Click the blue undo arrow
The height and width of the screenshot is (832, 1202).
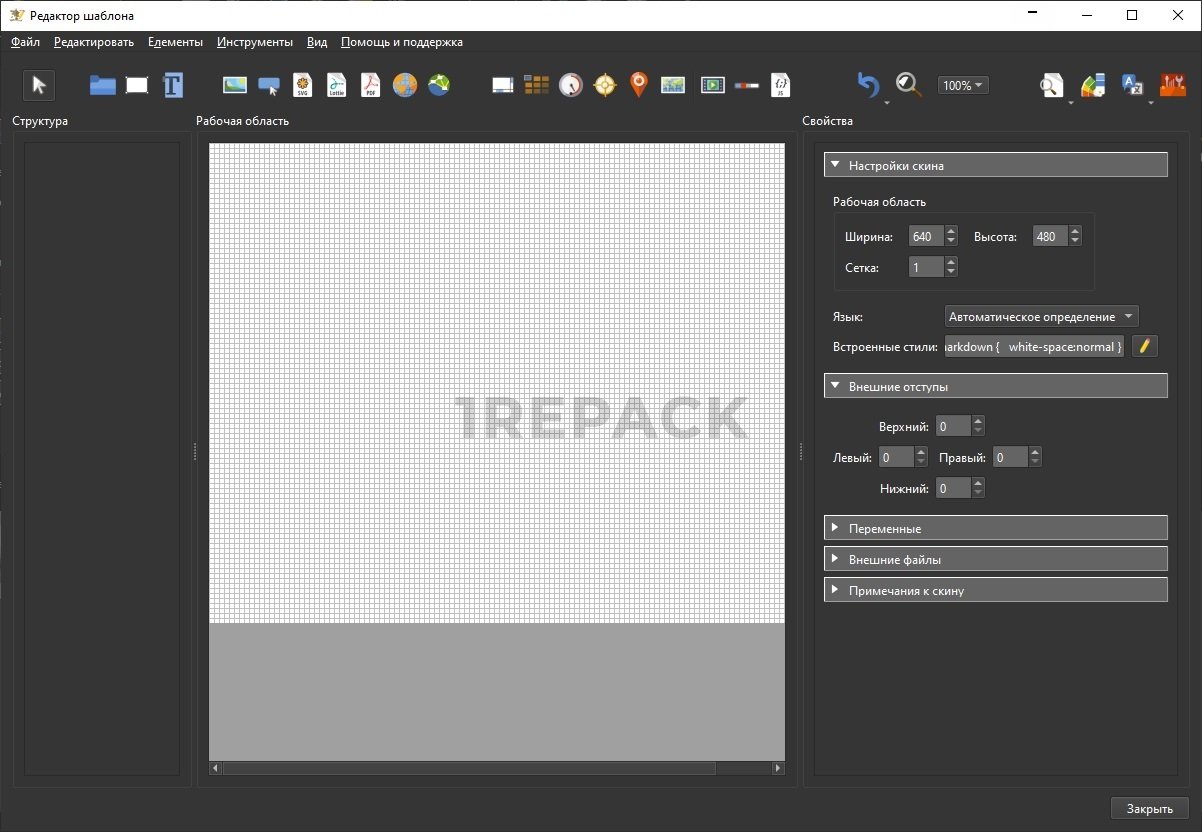(869, 85)
